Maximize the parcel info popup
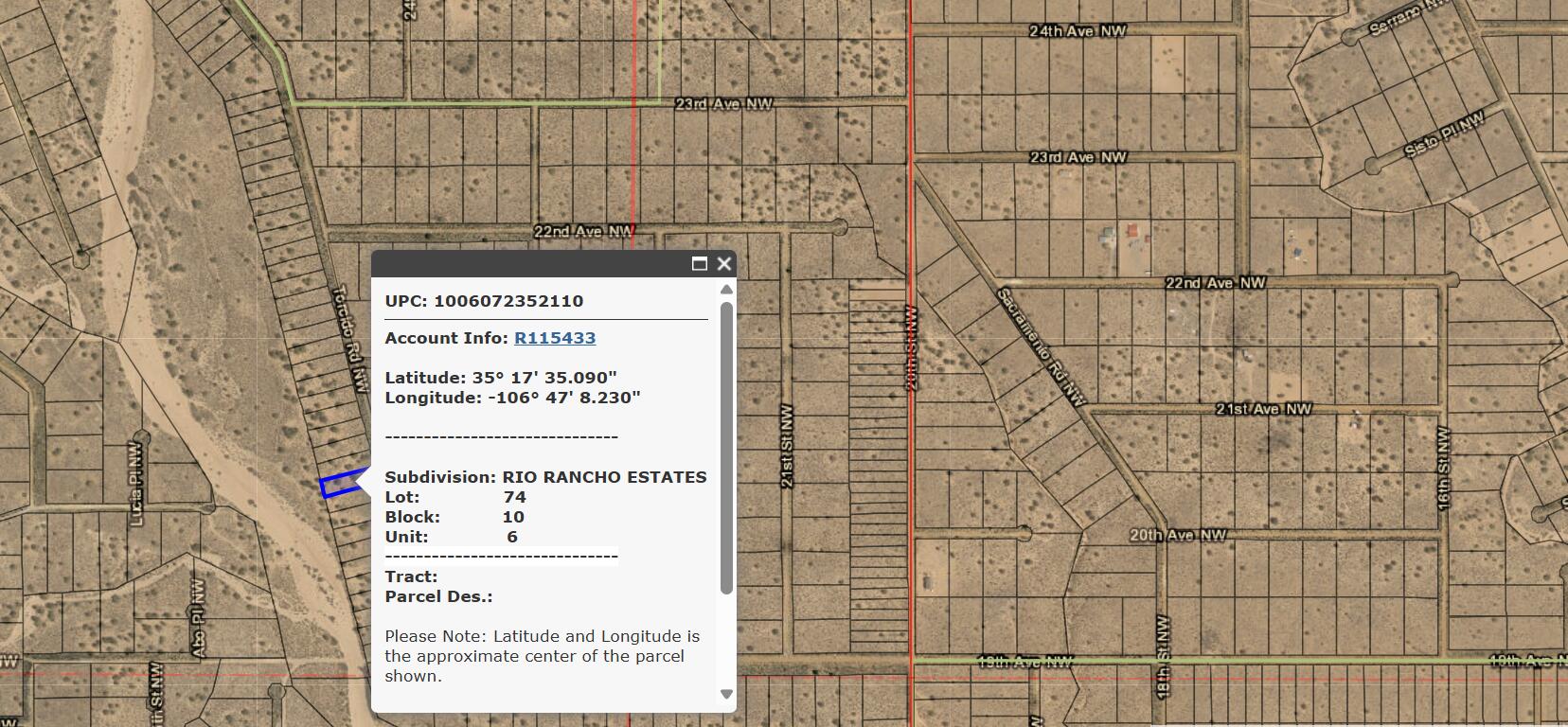Image resolution: width=1568 pixels, height=727 pixels. pos(700,264)
